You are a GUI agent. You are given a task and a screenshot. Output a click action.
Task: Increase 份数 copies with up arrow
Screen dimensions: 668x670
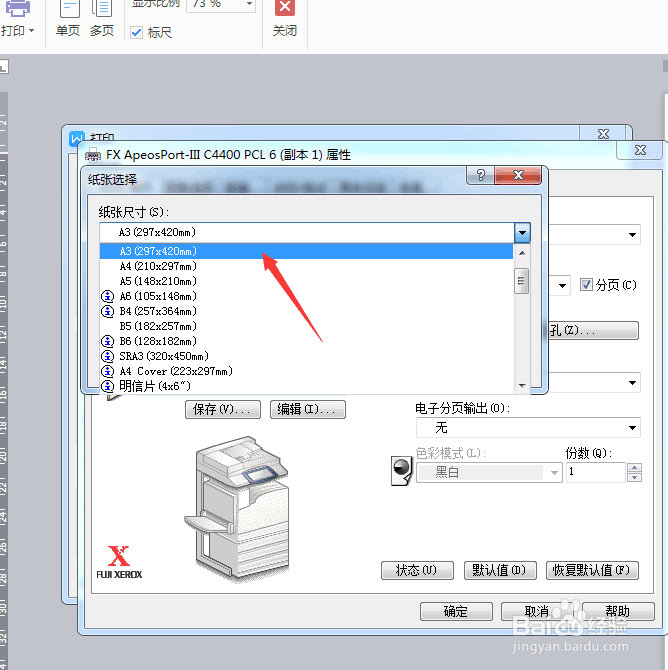pos(634,467)
